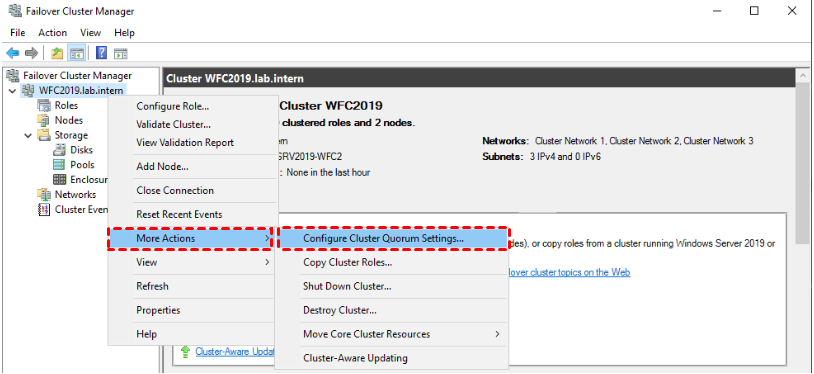Viewport: 814px width, 374px height.
Task: Click the 'None in the last hour' text
Action: [x=328, y=172]
